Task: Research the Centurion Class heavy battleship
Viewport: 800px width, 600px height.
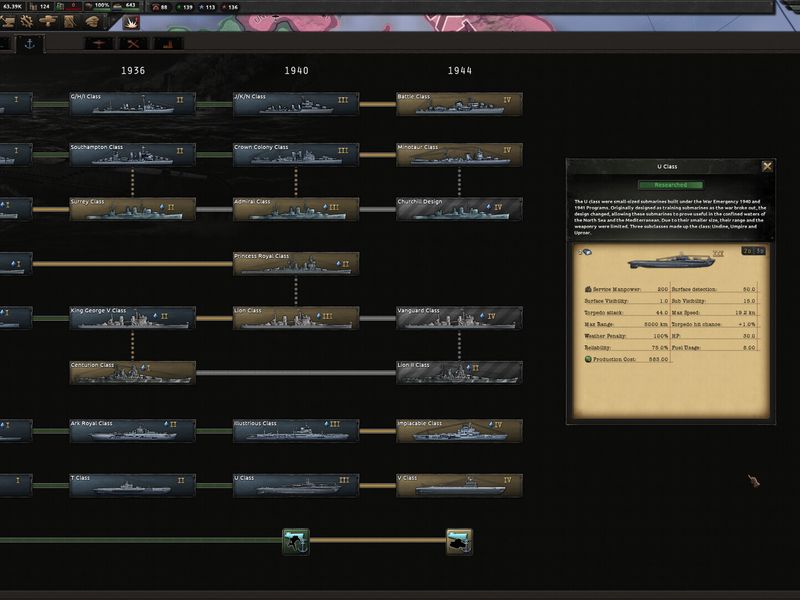Action: pos(133,372)
